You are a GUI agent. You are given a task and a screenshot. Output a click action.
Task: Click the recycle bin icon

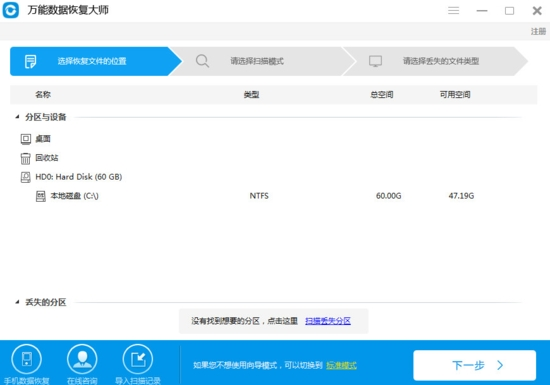tap(26, 158)
